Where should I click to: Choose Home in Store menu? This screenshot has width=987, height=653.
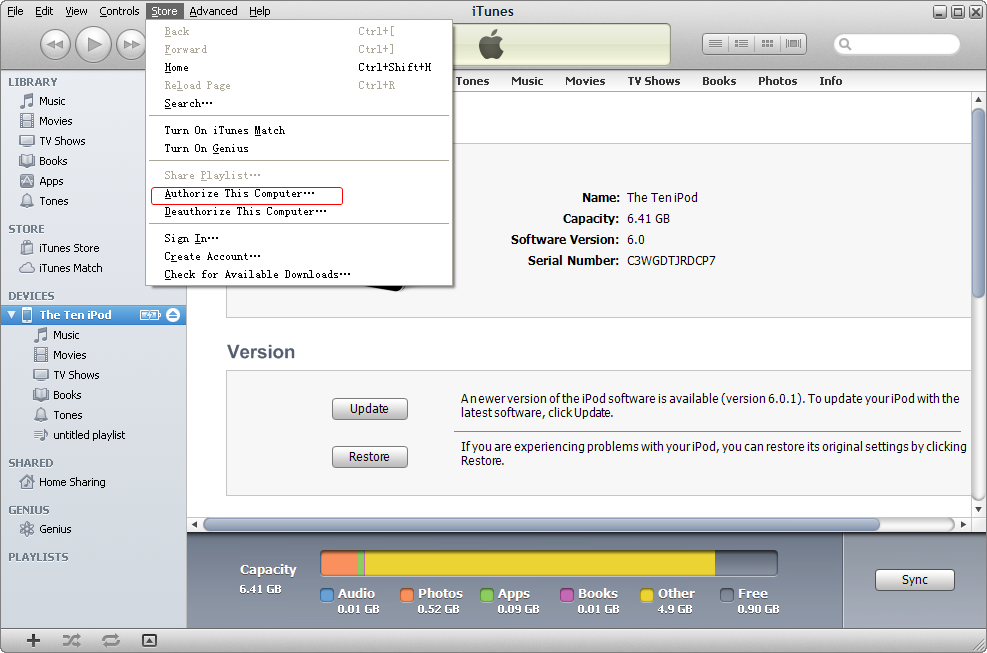point(299,67)
